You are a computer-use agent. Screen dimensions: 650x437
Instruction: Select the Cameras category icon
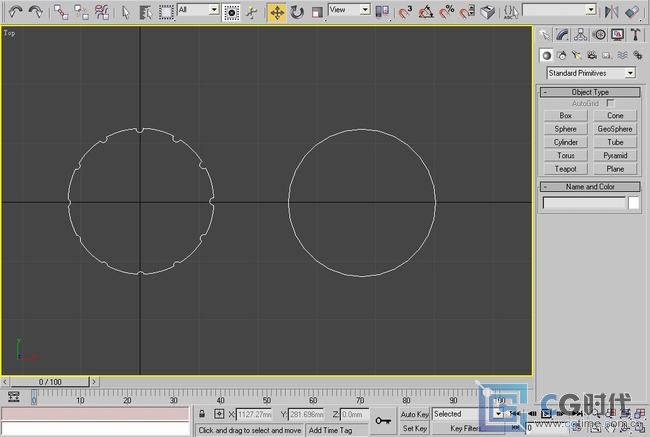[x=592, y=55]
